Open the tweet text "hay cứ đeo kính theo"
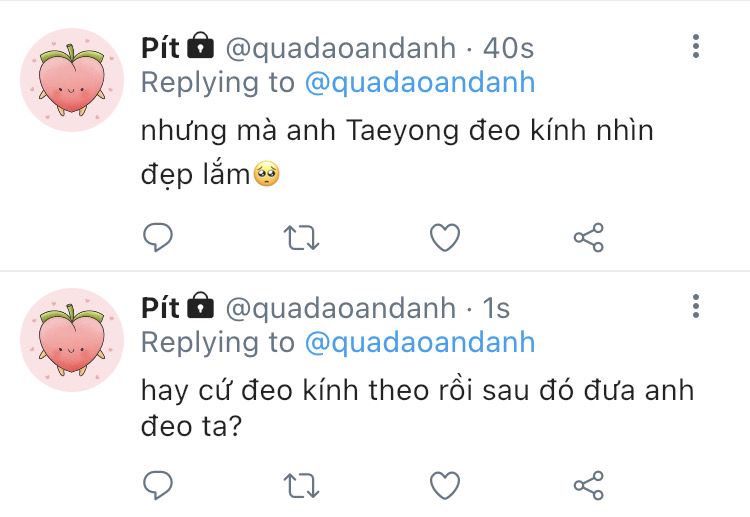 tap(416, 390)
